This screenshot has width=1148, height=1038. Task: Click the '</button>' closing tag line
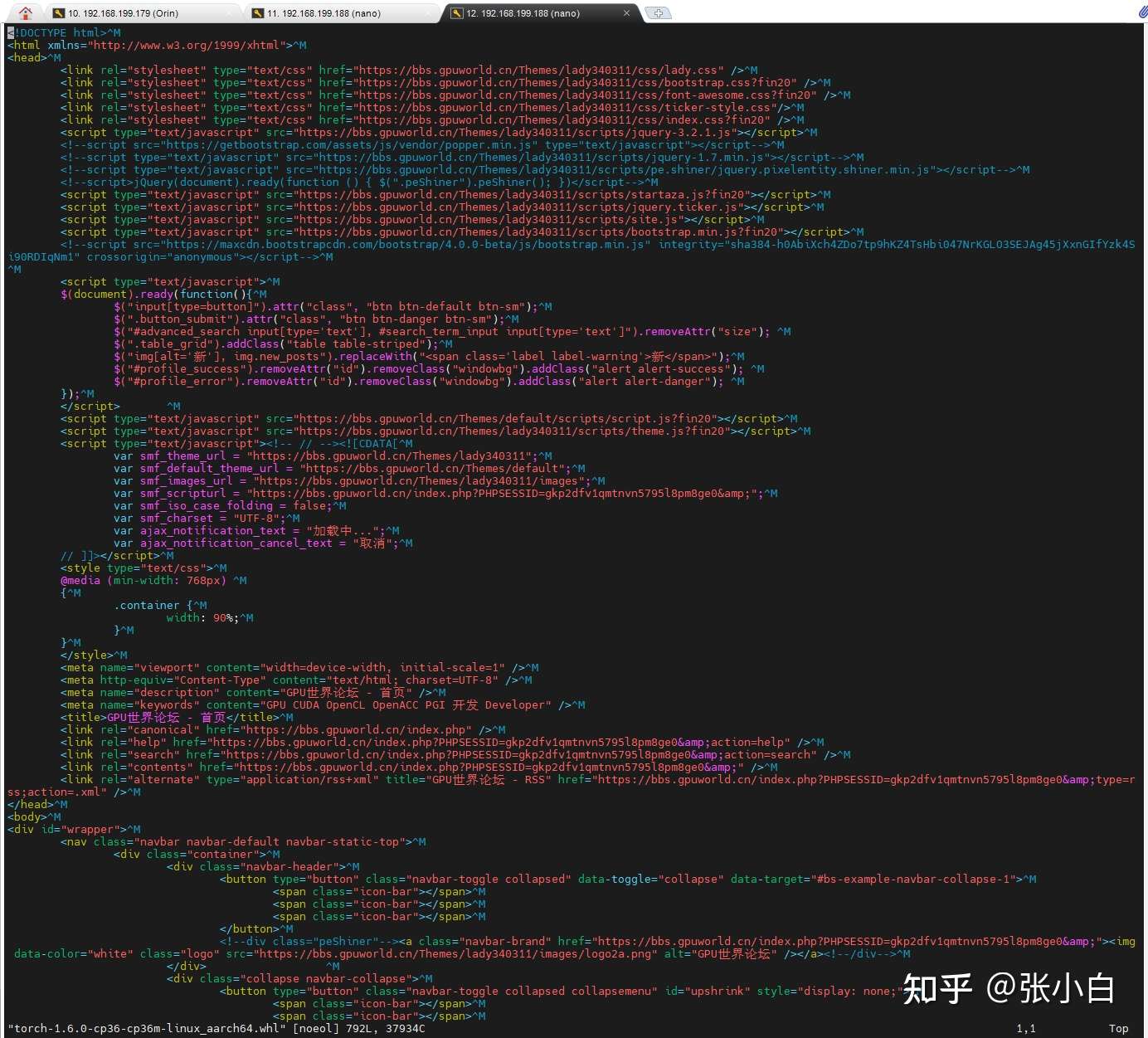point(256,928)
